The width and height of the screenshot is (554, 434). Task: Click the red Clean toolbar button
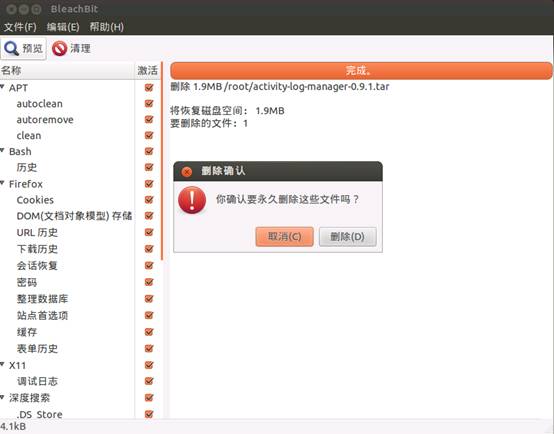pos(71,48)
